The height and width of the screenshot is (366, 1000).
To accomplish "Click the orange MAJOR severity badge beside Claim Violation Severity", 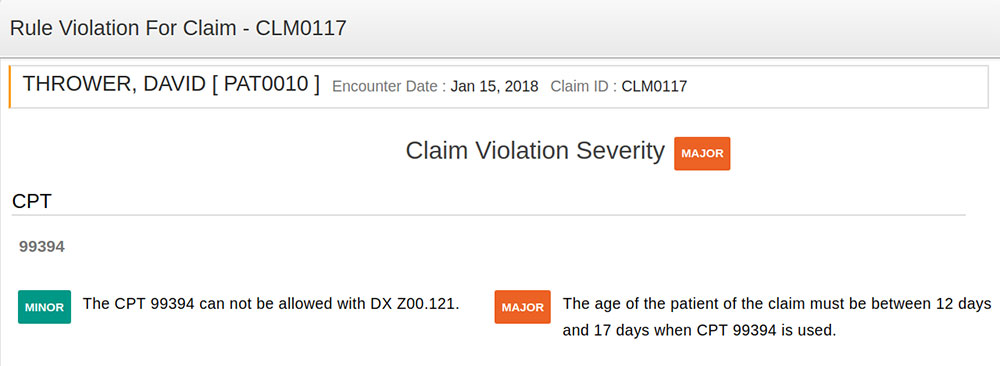I will click(702, 154).
